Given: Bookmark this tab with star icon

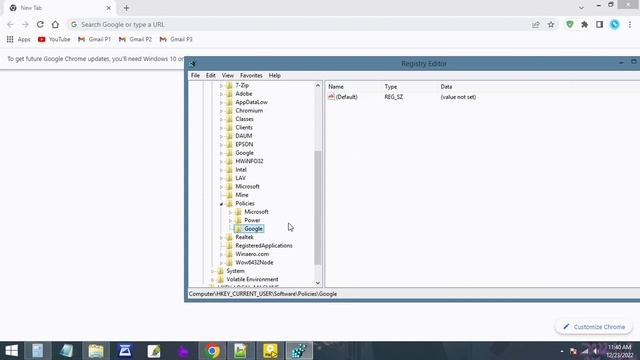Looking at the screenshot, I should point(551,24).
